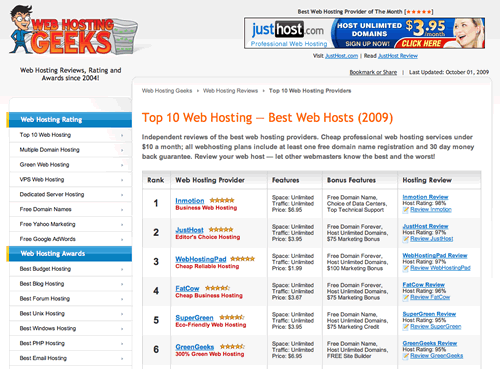
Task: Click the arrow beside VPS Web Hosting
Action: click(x=122, y=180)
